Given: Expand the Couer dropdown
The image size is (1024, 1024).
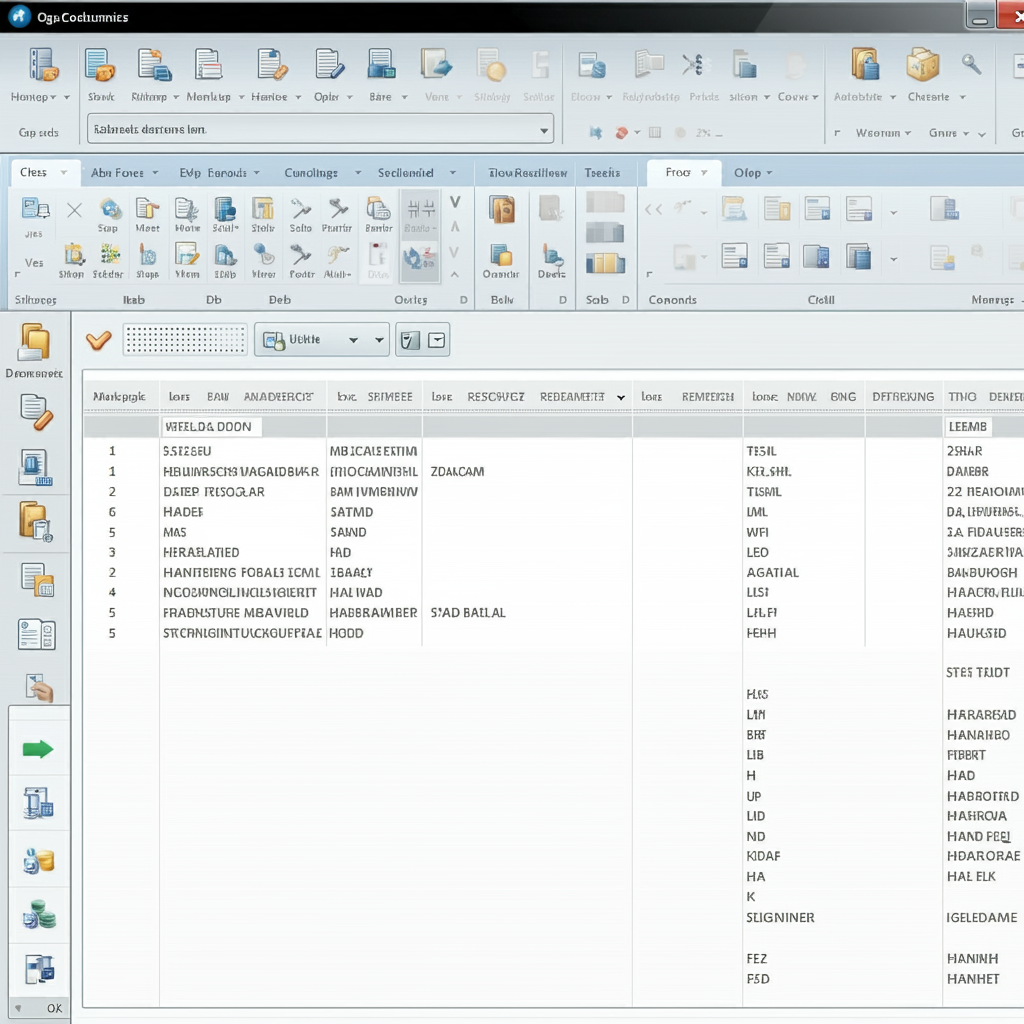Looking at the screenshot, I should [x=814, y=97].
